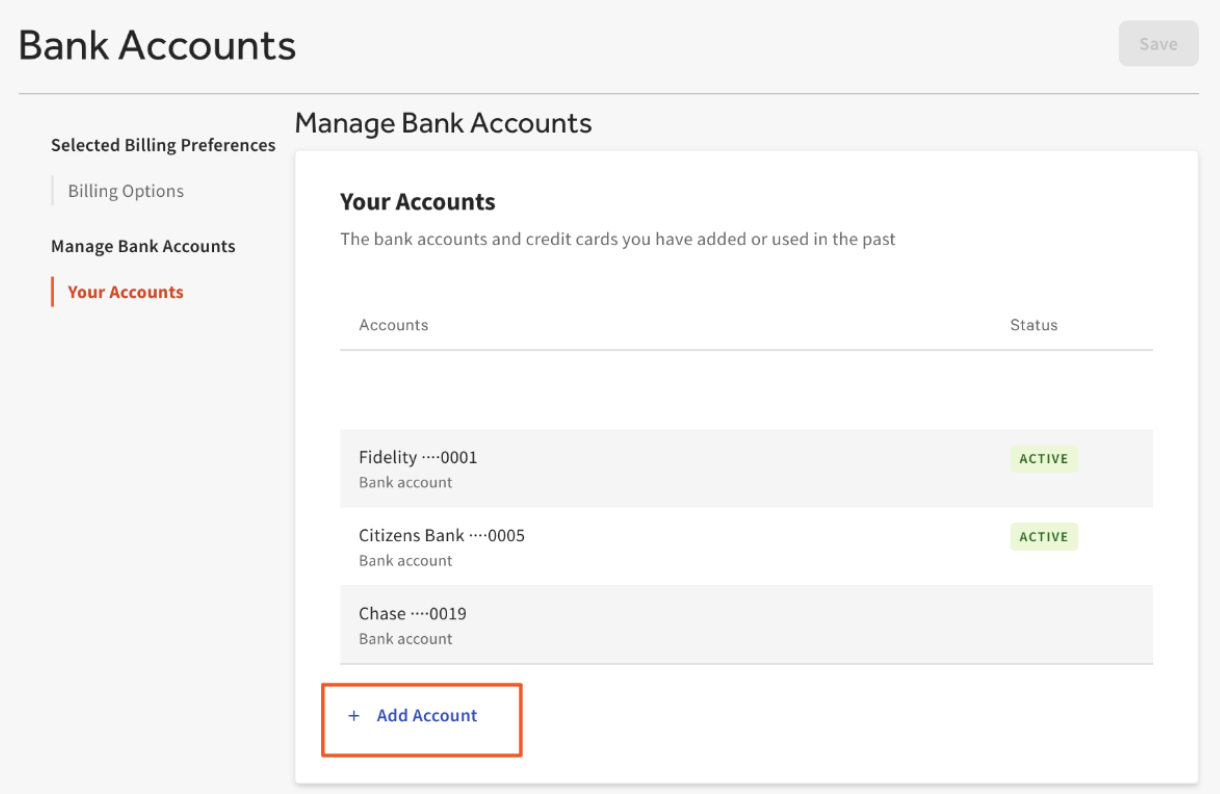Select Your Accounts in the sidebar
Screen dimensions: 1220x794
[x=124, y=291]
